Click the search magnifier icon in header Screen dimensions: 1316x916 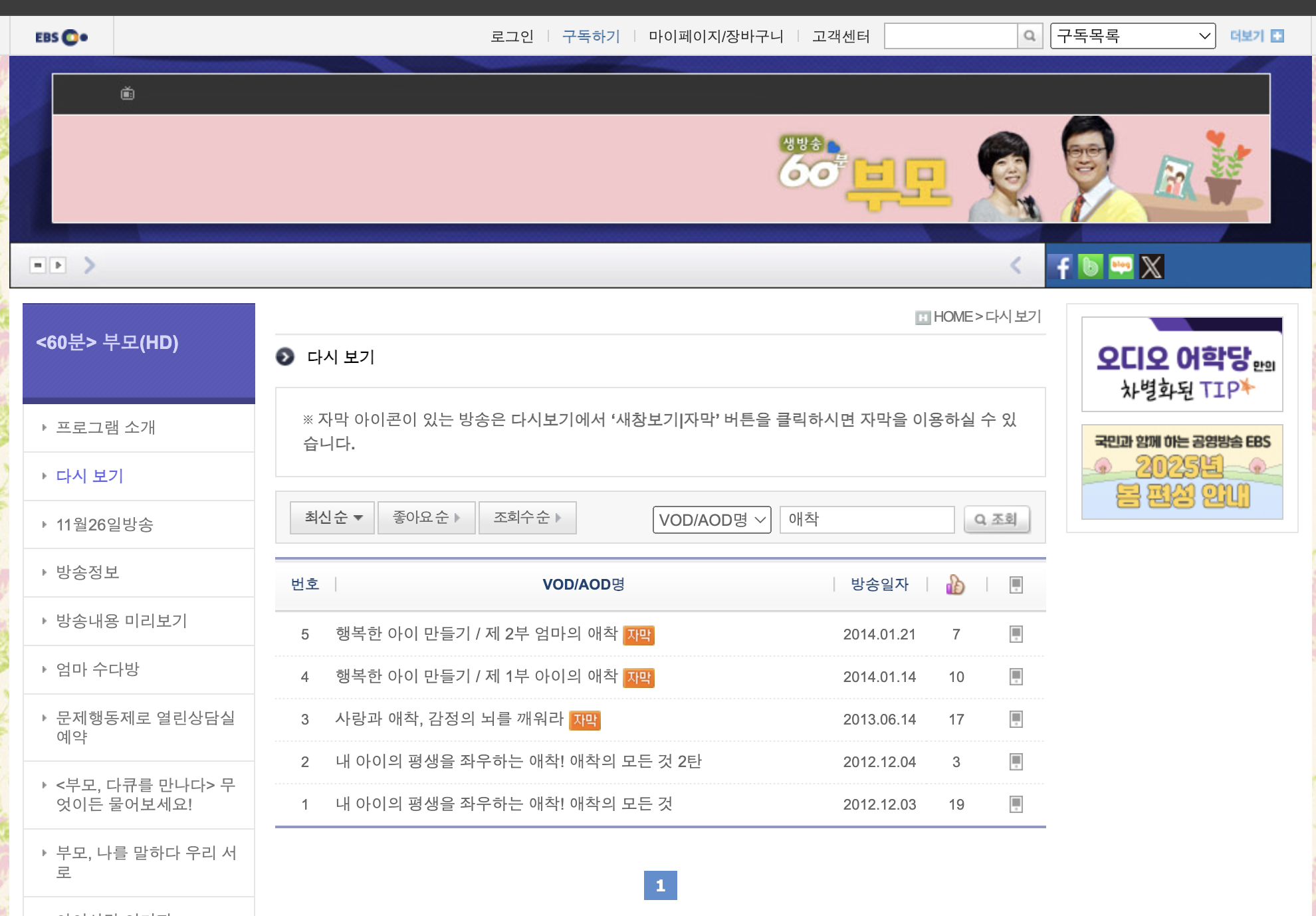coord(1030,36)
